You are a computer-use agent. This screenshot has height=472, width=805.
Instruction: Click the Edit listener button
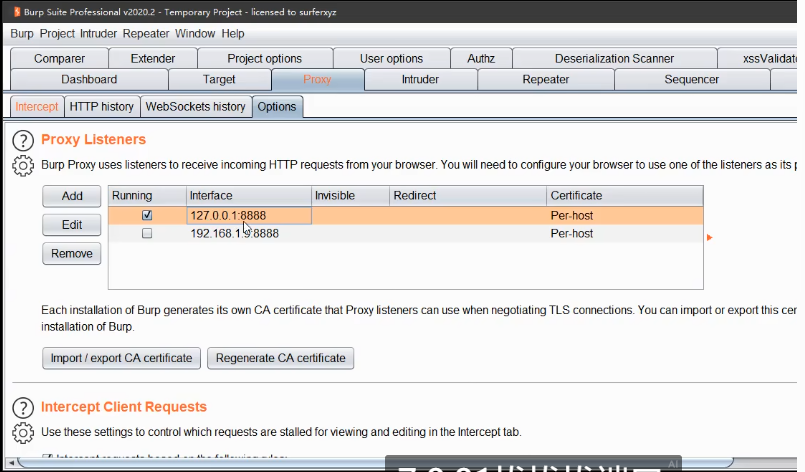(x=71, y=225)
